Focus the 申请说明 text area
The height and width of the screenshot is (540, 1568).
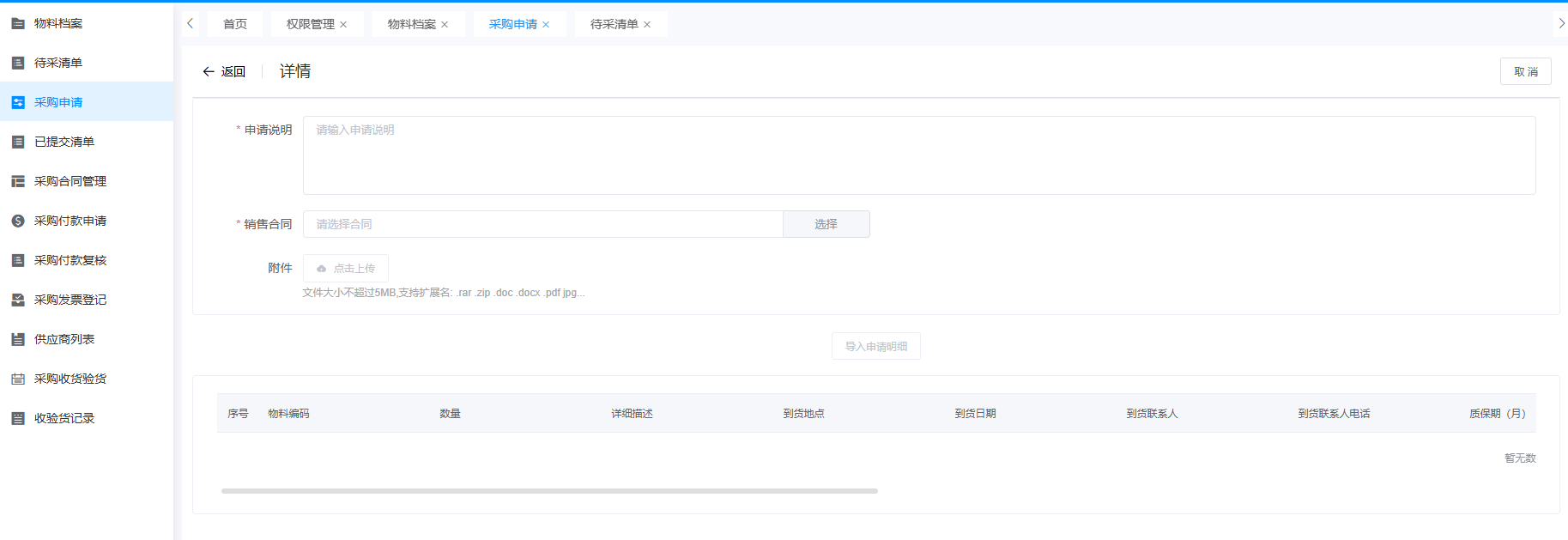(x=918, y=155)
